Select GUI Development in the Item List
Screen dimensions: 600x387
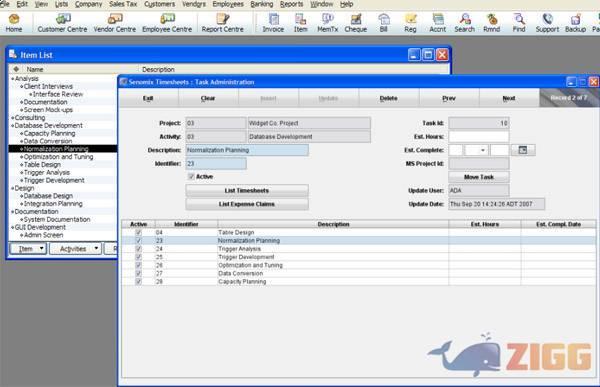coord(40,227)
